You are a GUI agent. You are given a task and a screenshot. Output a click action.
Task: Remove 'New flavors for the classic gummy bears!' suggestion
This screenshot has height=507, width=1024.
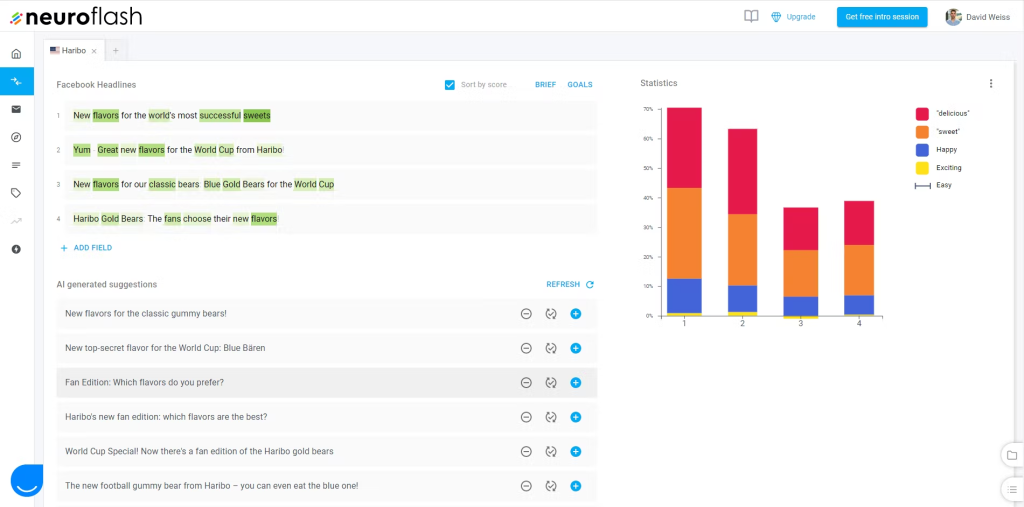pos(526,314)
